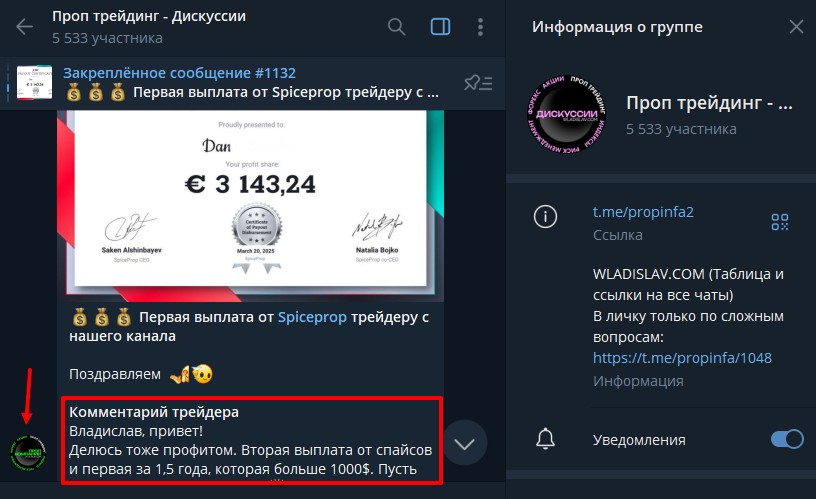Go back with the left arrow

pyautogui.click(x=24, y=27)
